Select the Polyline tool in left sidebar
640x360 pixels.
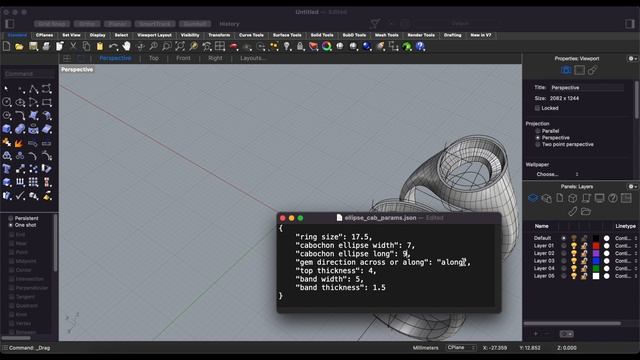(33, 89)
